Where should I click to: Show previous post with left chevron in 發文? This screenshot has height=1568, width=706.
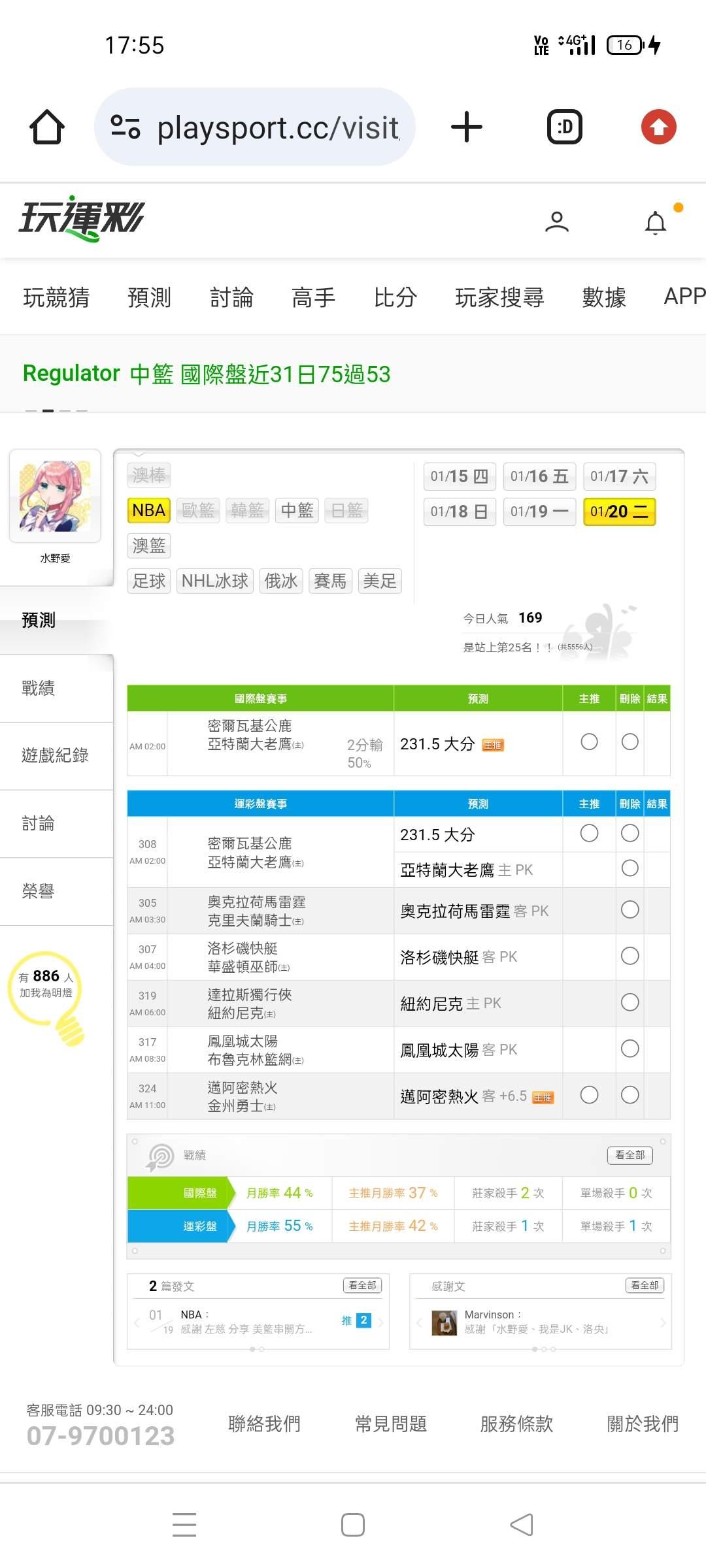click(137, 1322)
